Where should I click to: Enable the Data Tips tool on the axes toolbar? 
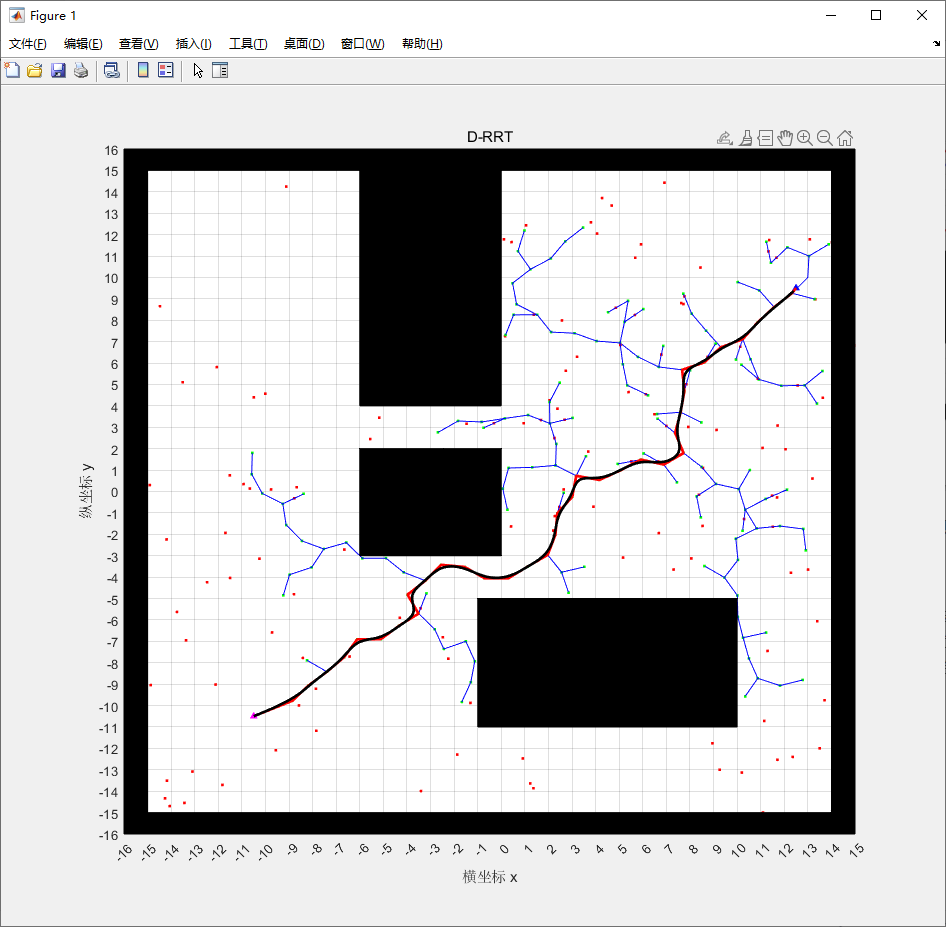pos(766,138)
